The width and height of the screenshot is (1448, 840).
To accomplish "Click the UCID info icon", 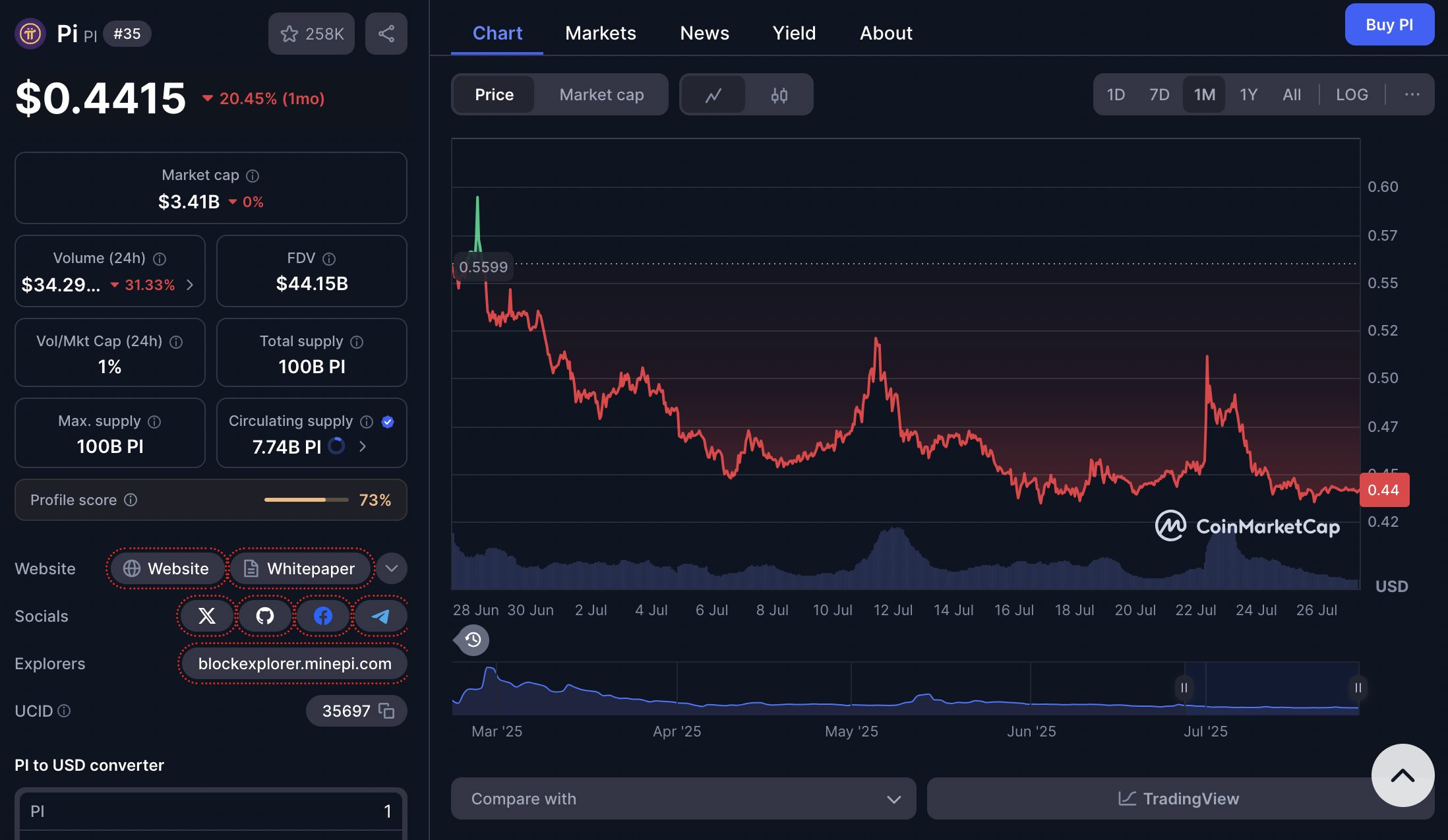I will pyautogui.click(x=64, y=711).
